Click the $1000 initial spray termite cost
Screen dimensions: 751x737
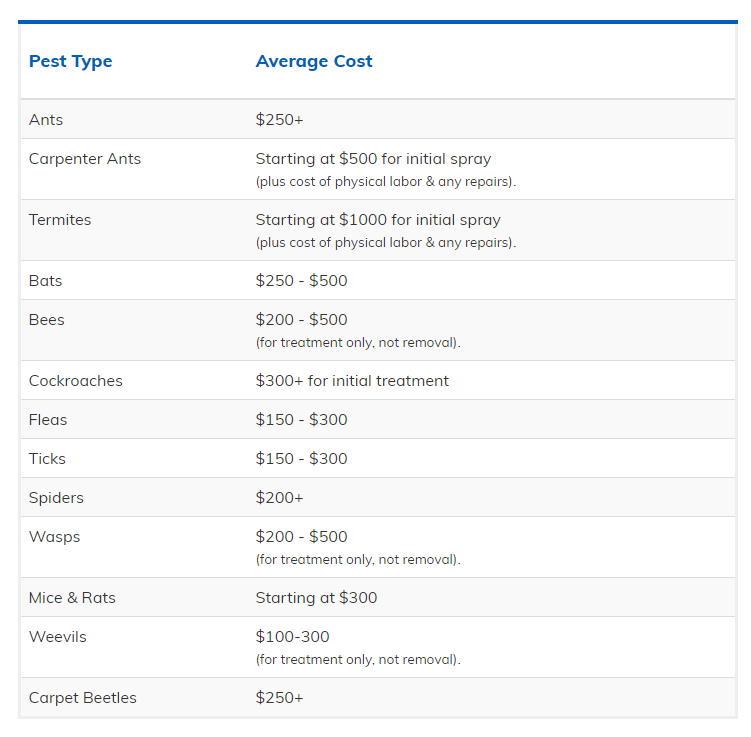tap(378, 220)
